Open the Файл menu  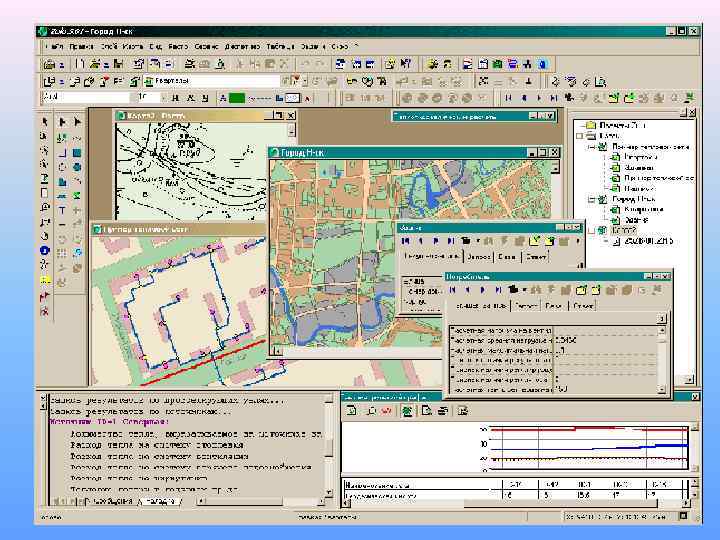point(54,46)
